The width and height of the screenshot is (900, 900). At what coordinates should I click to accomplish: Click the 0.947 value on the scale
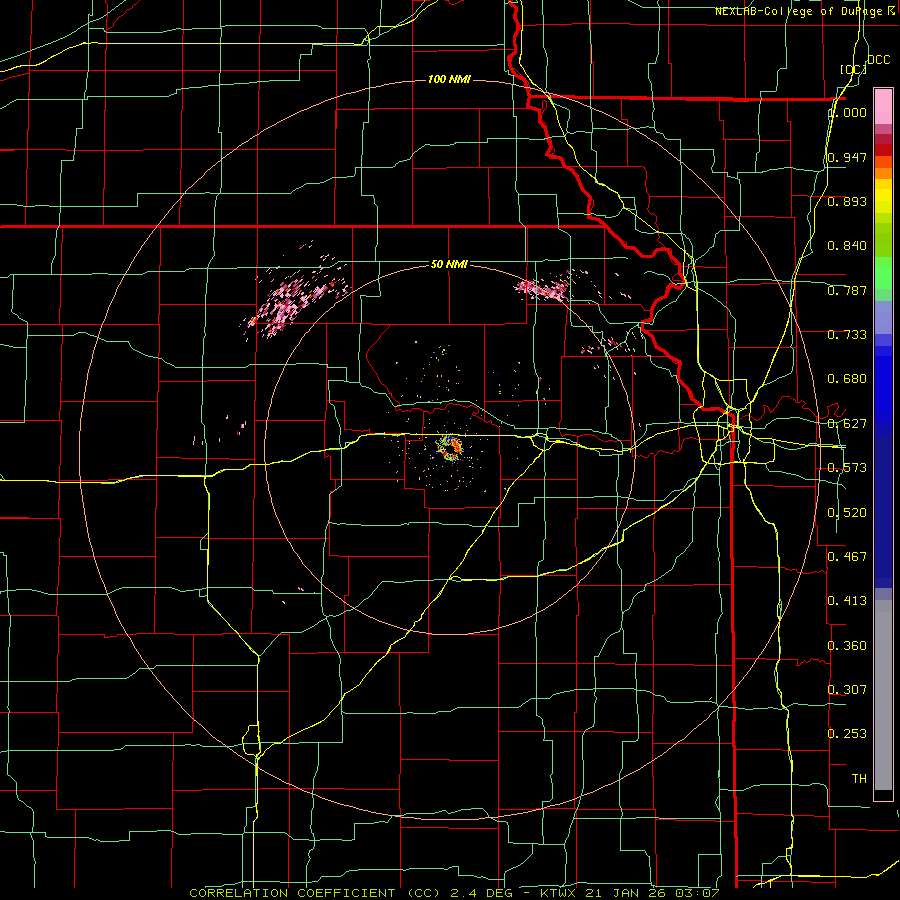[847, 157]
